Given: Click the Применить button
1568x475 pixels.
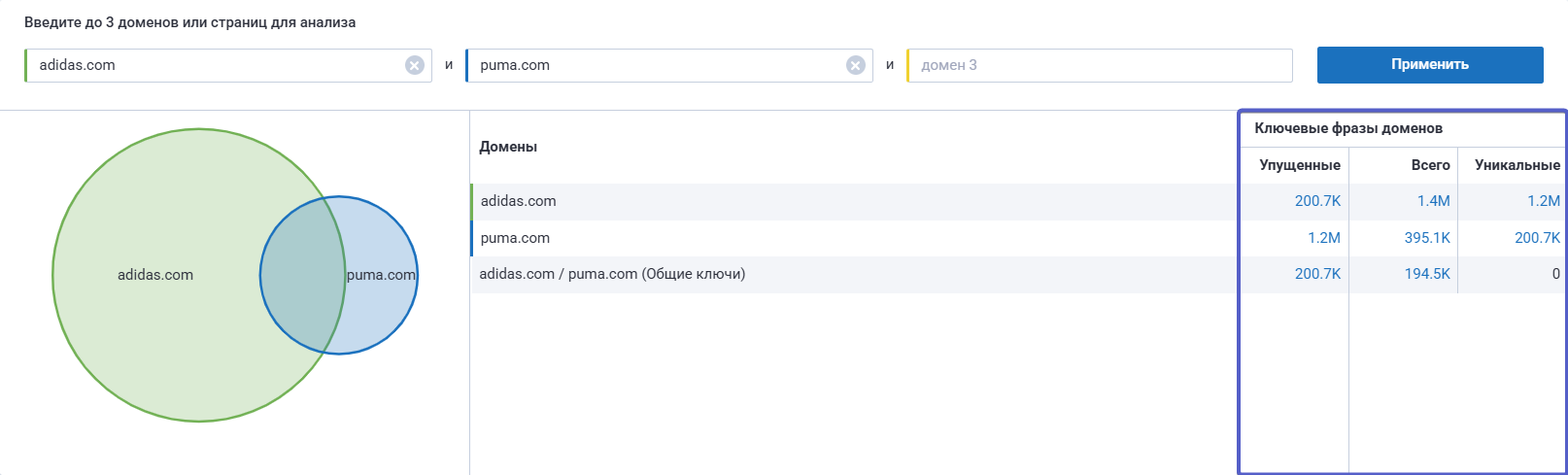Looking at the screenshot, I should pos(1429,65).
